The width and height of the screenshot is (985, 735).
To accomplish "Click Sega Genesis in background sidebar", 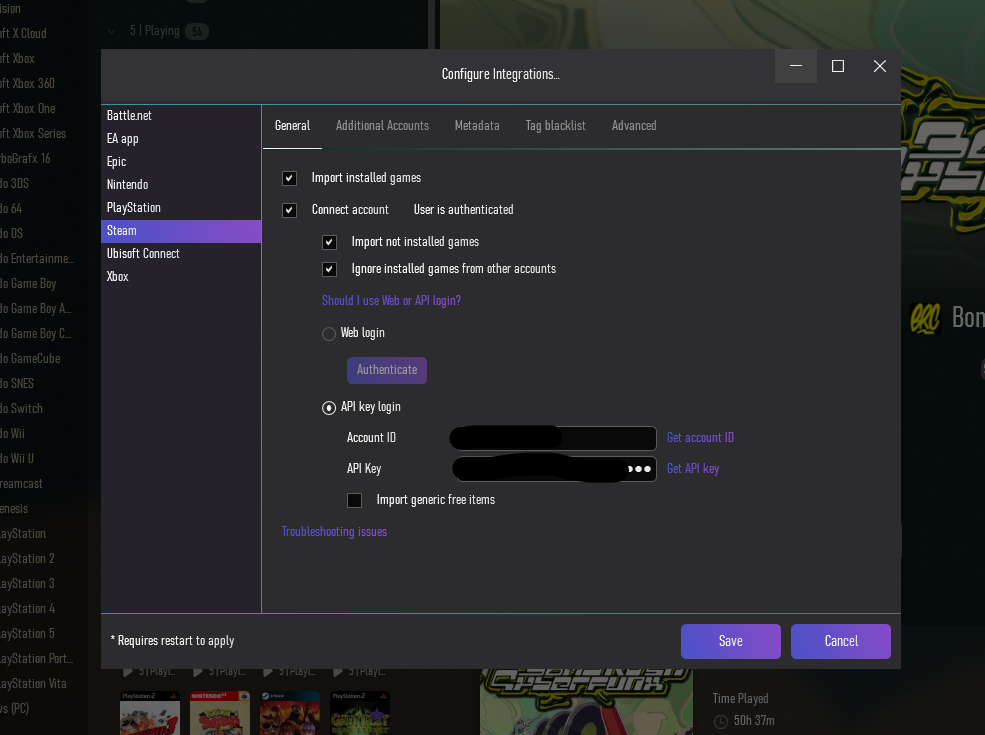I will tap(14, 509).
